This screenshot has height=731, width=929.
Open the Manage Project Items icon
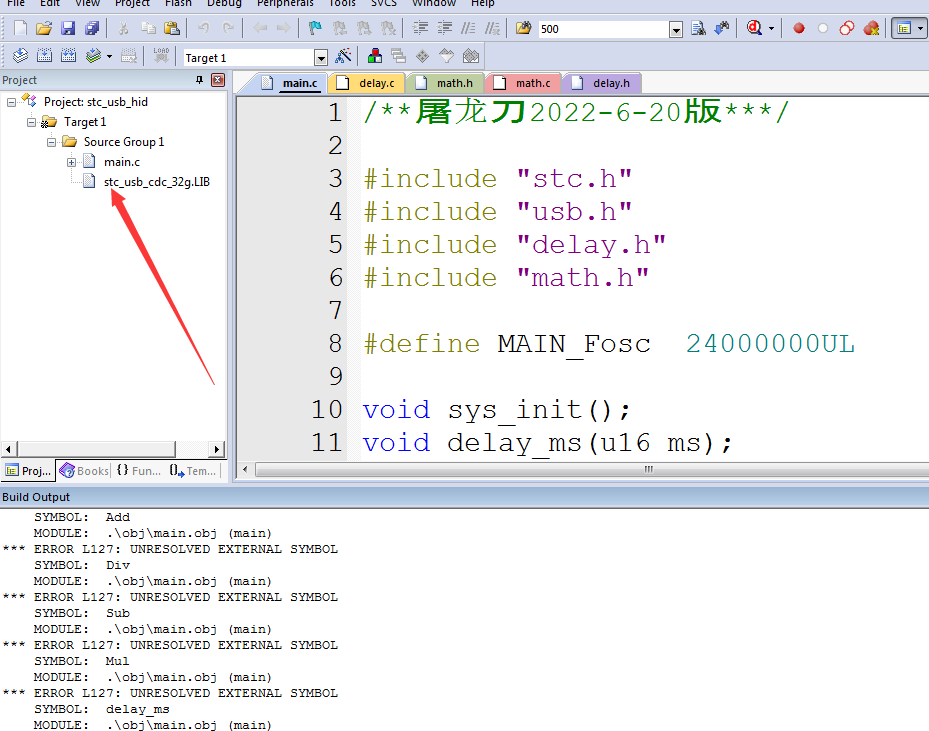375,57
